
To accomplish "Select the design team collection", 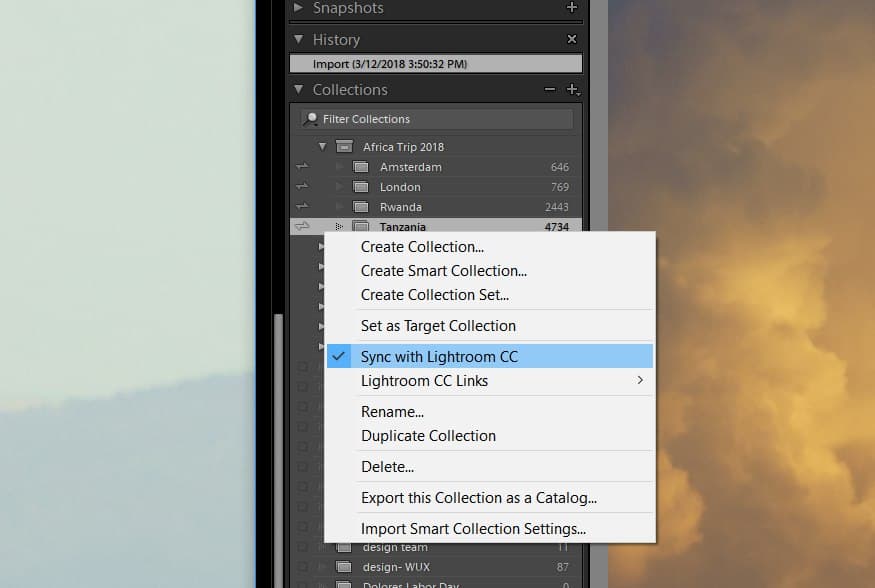I will [x=436, y=548].
